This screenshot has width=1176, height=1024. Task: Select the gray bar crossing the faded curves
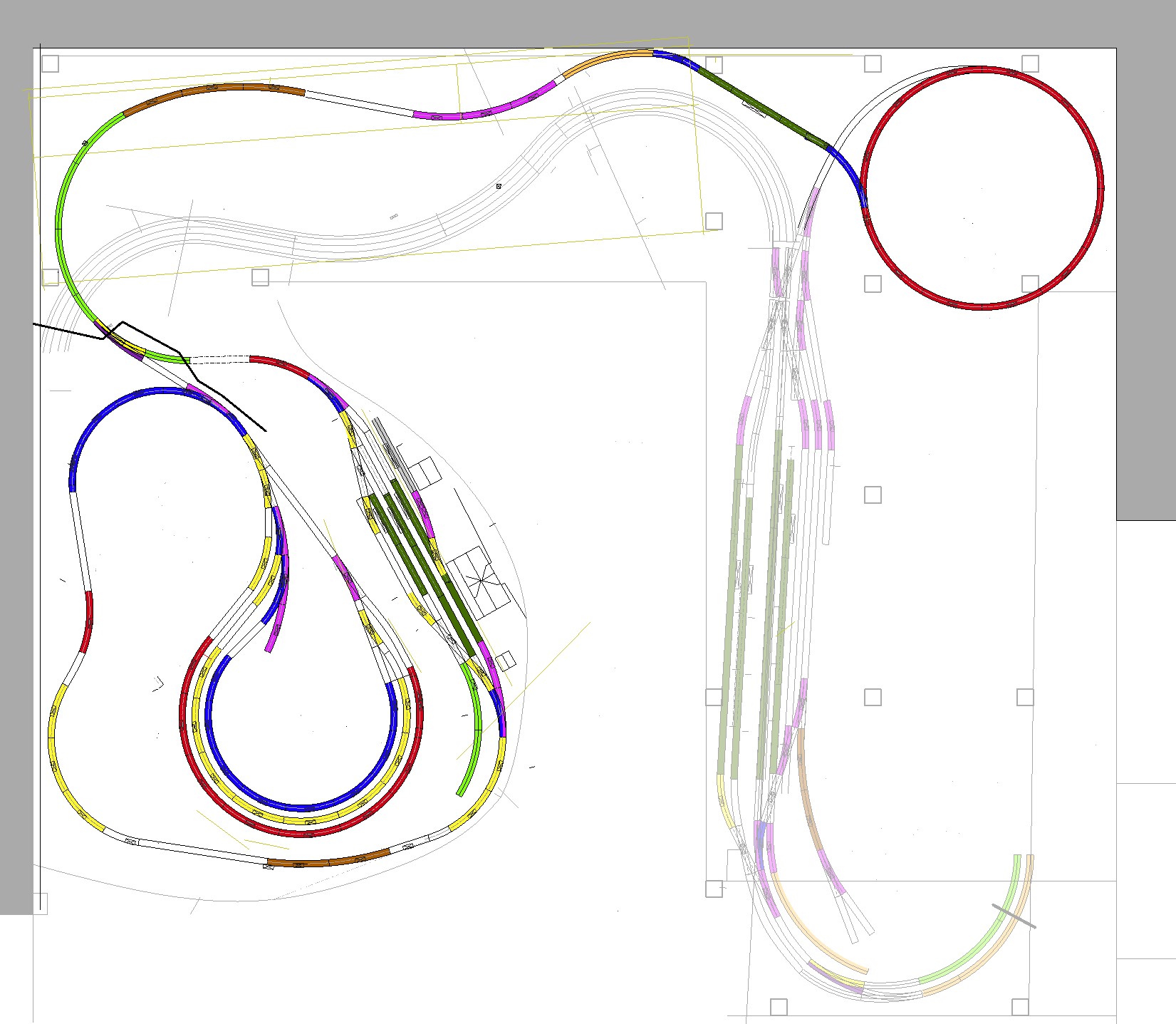[x=1014, y=916]
